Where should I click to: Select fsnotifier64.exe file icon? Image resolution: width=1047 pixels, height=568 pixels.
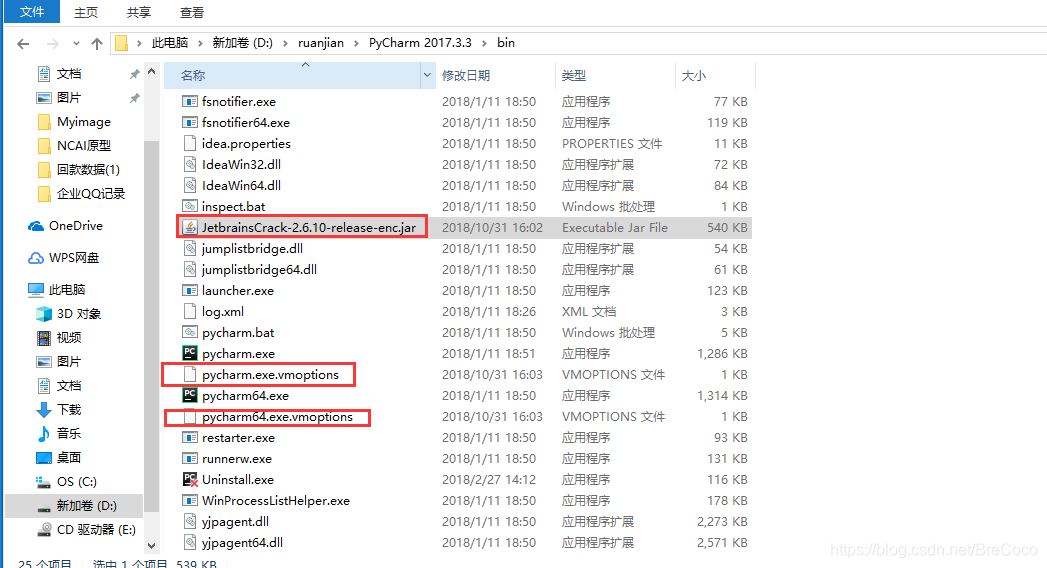click(x=190, y=123)
